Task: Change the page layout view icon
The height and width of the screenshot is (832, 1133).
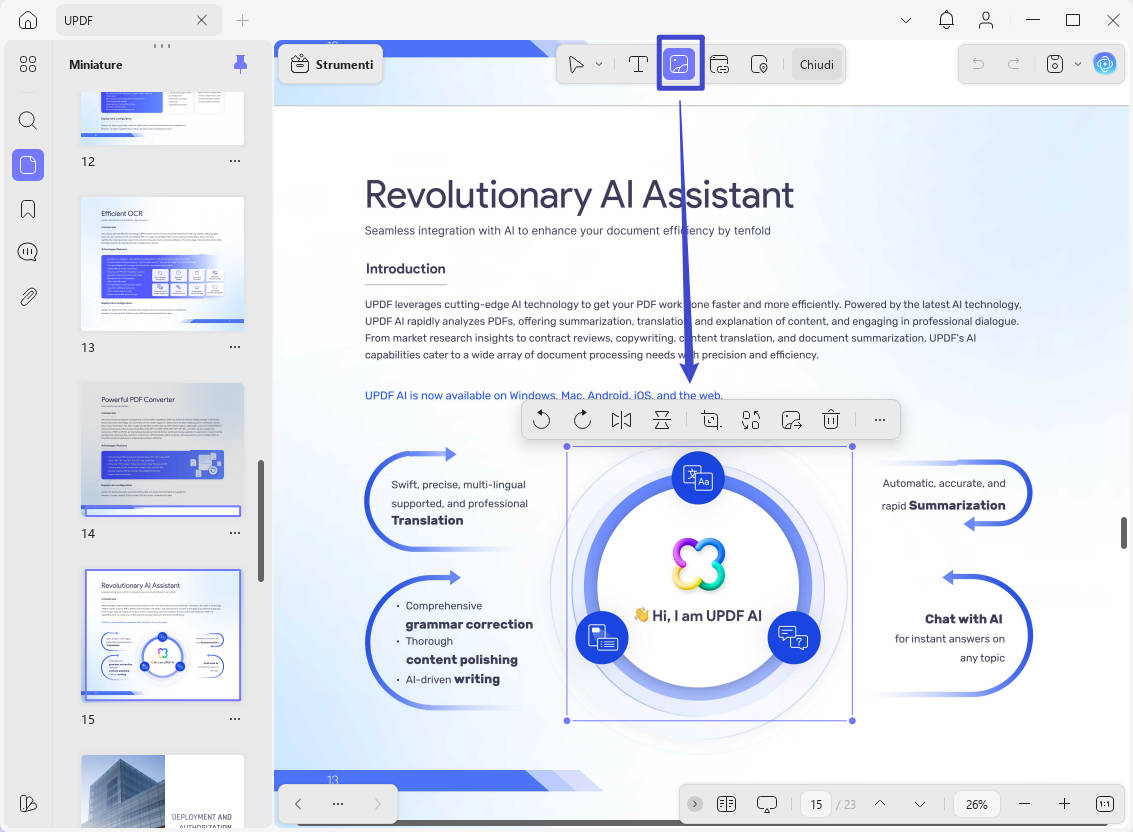Action: pos(726,804)
